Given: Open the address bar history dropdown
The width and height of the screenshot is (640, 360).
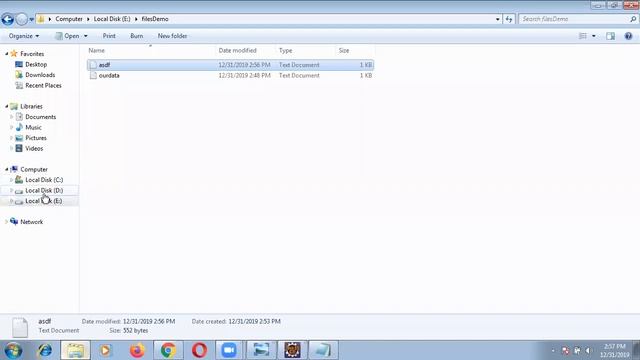Looking at the screenshot, I should (498, 19).
